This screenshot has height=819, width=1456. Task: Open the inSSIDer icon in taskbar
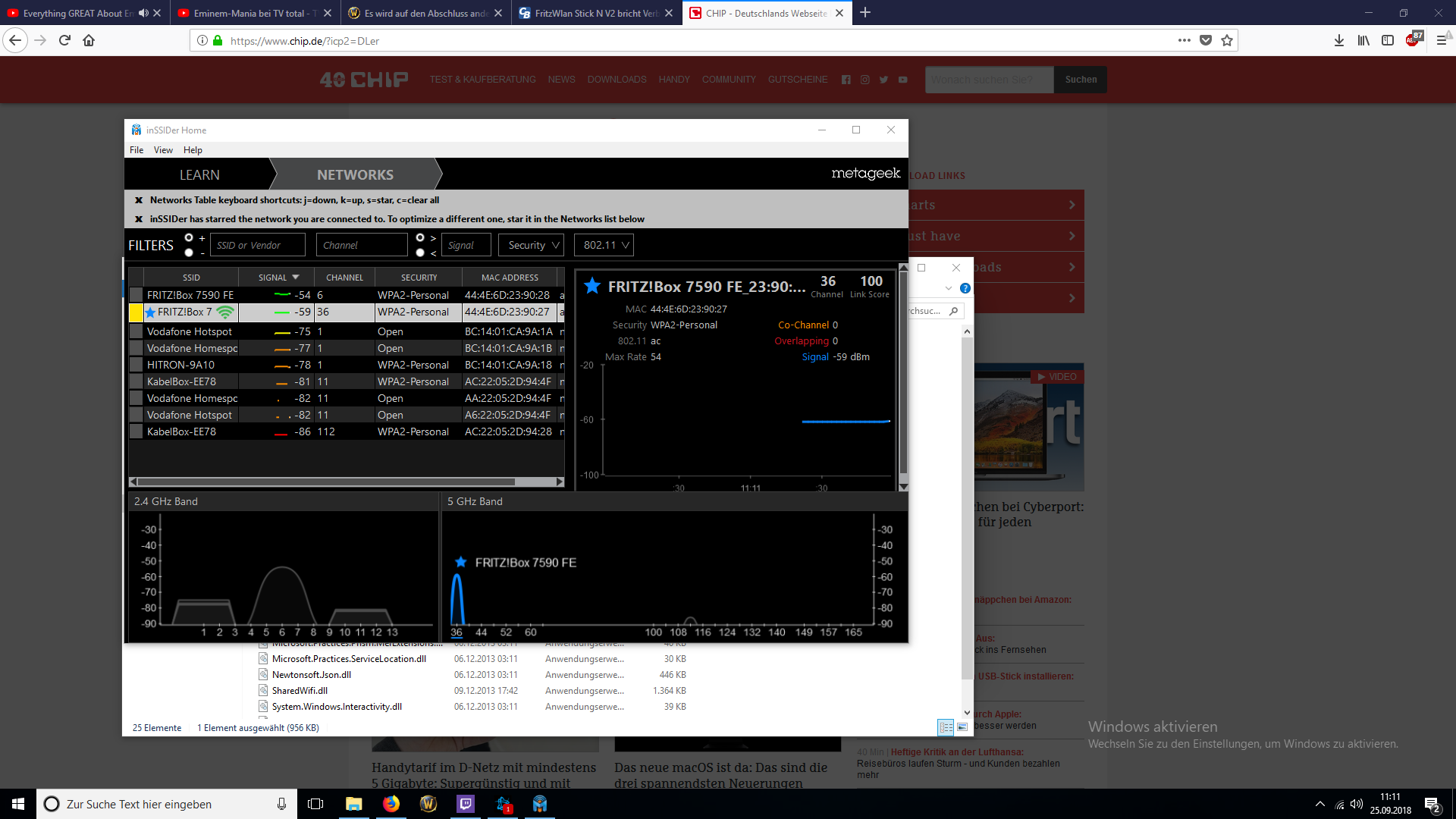(x=540, y=804)
